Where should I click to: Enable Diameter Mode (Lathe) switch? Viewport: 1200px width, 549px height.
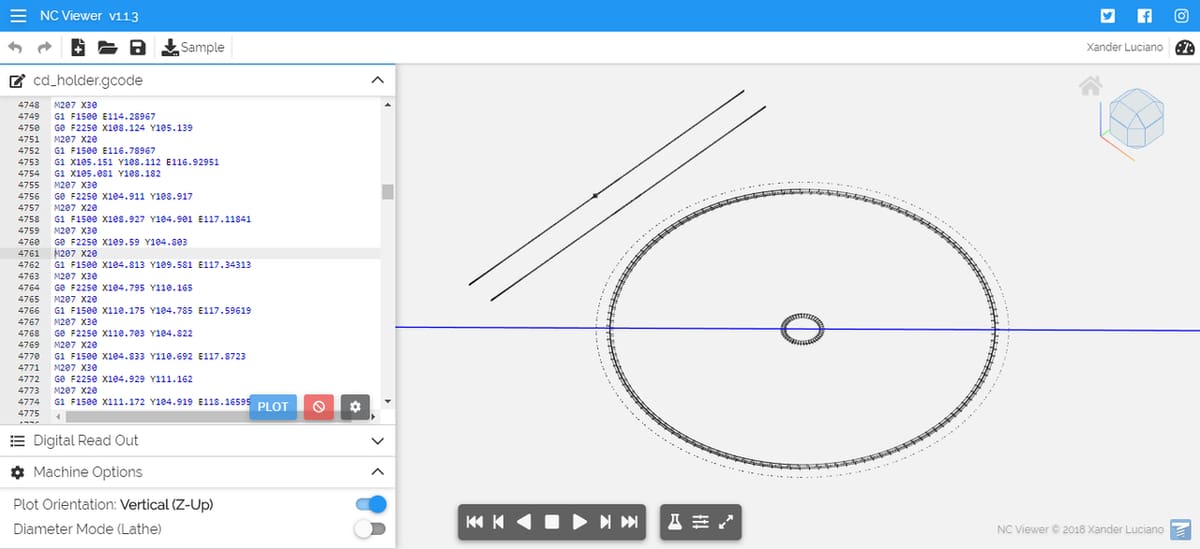[370, 529]
